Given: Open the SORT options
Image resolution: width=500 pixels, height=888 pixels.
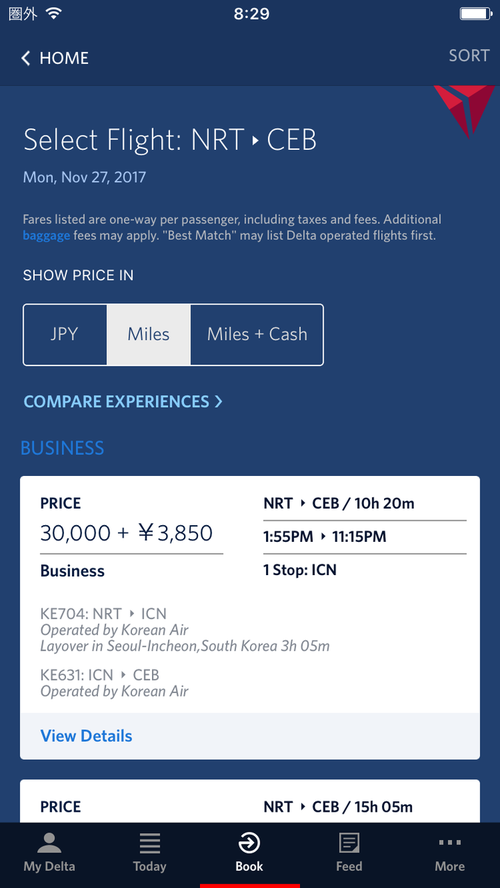Looking at the screenshot, I should 469,56.
